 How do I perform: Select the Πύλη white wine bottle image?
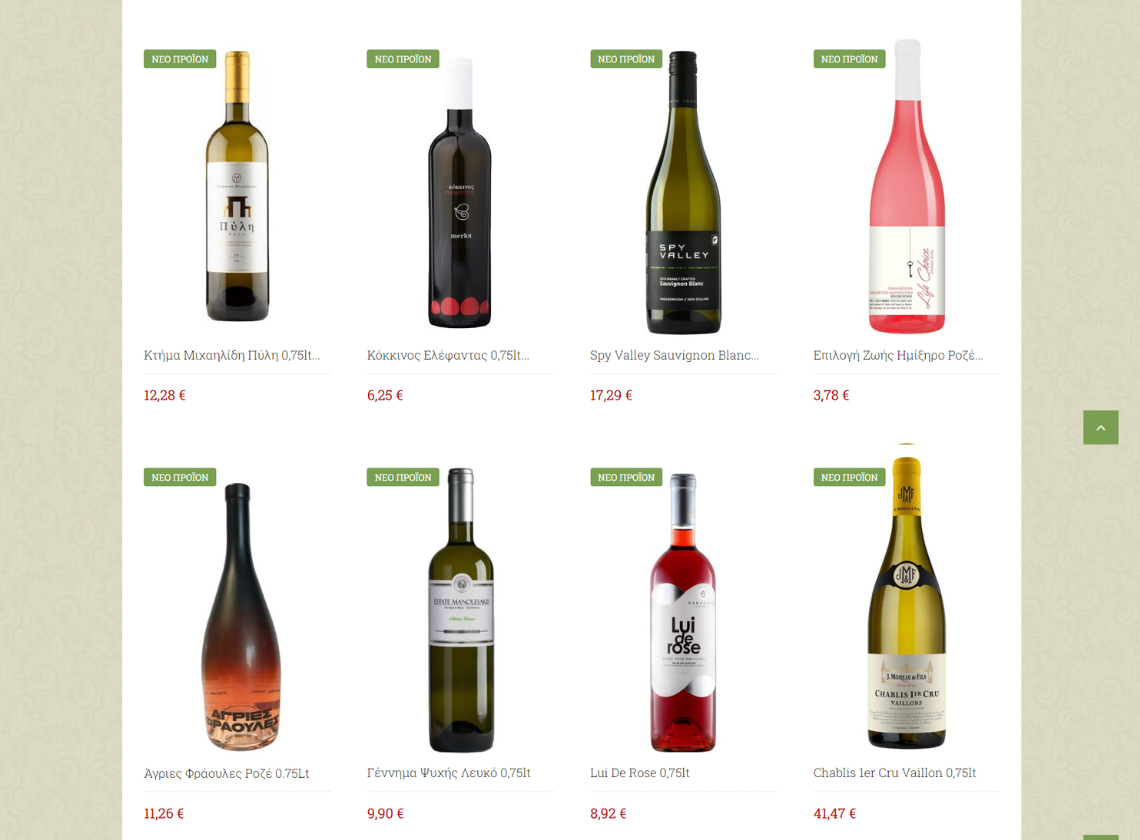click(237, 186)
